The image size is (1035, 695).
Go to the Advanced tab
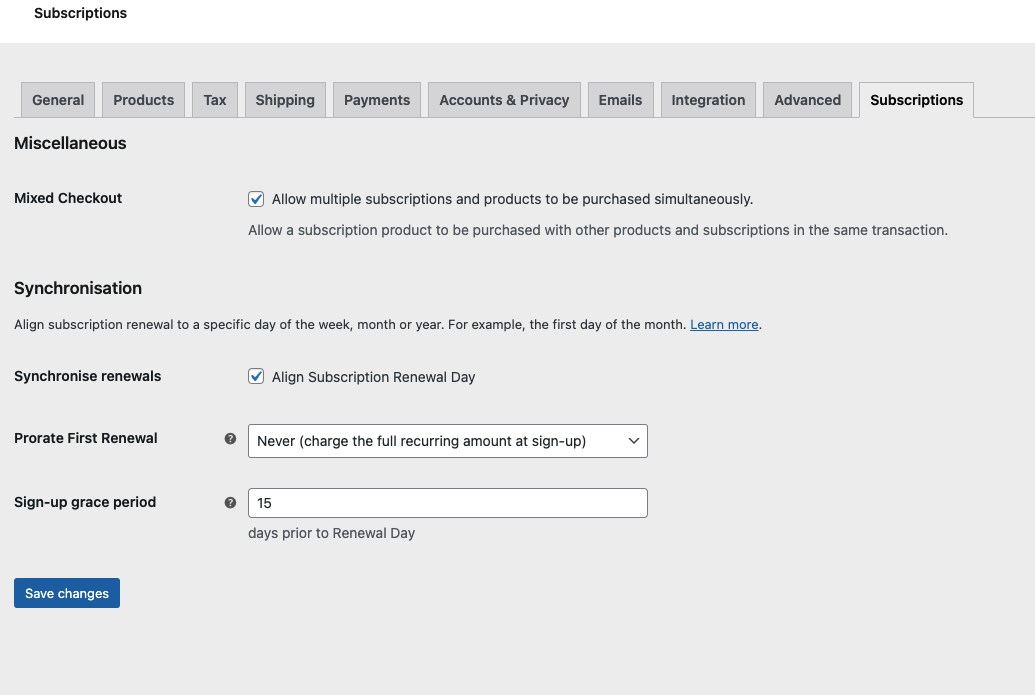tap(807, 100)
